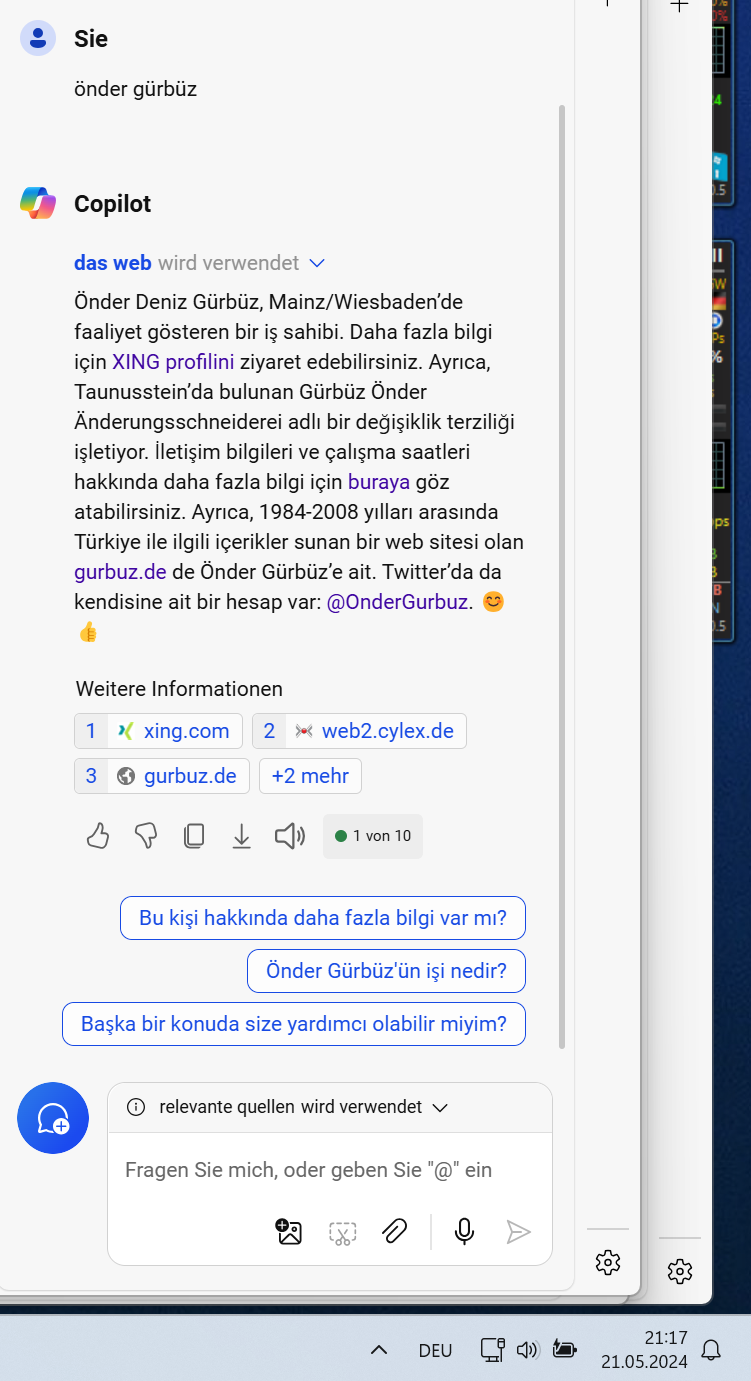This screenshot has width=751, height=1381.
Task: Expand the 'das web wird verwendet' chevron
Action: [x=317, y=263]
